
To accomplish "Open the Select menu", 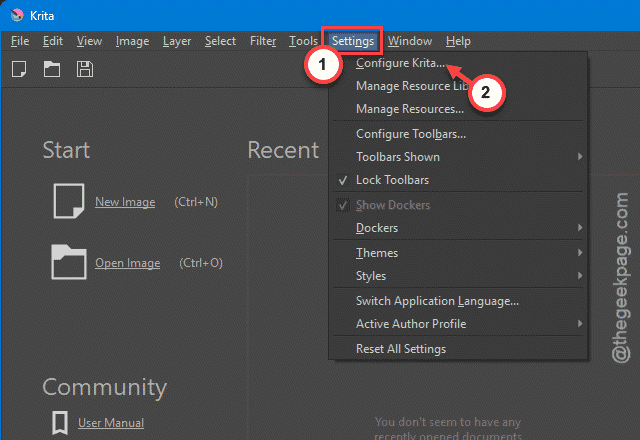I will 220,41.
